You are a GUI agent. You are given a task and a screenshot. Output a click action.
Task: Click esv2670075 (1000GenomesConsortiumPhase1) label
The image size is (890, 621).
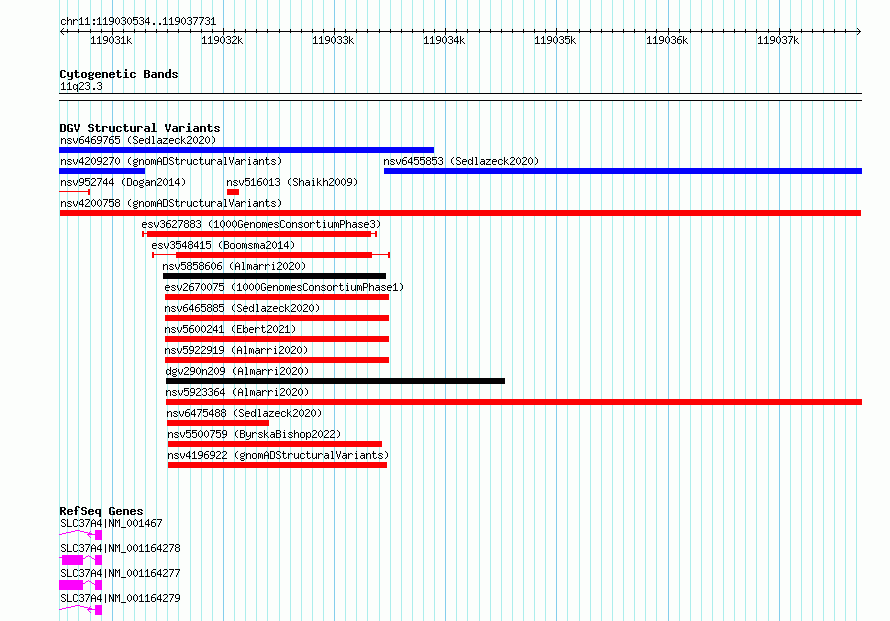(284, 287)
